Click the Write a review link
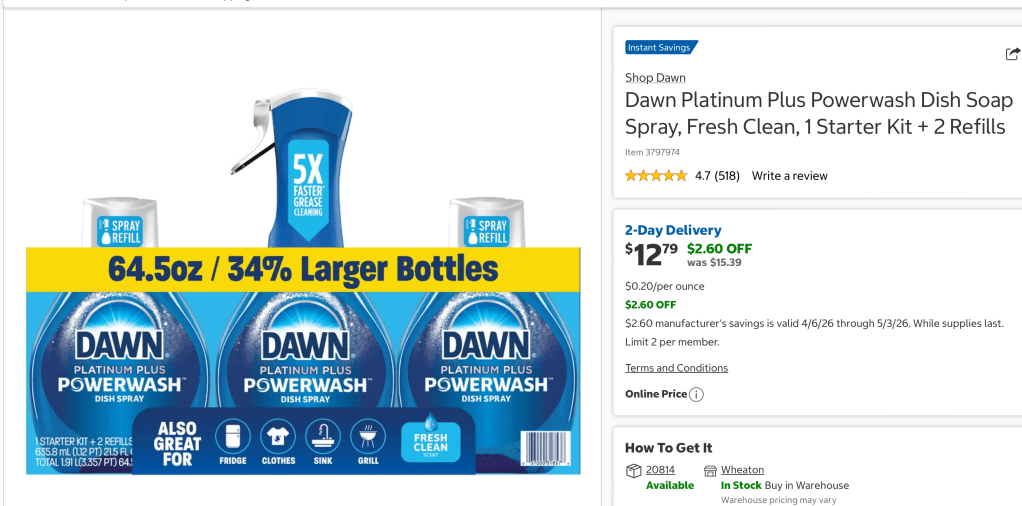Viewport: 1022px width, 506px height. pyautogui.click(x=790, y=176)
